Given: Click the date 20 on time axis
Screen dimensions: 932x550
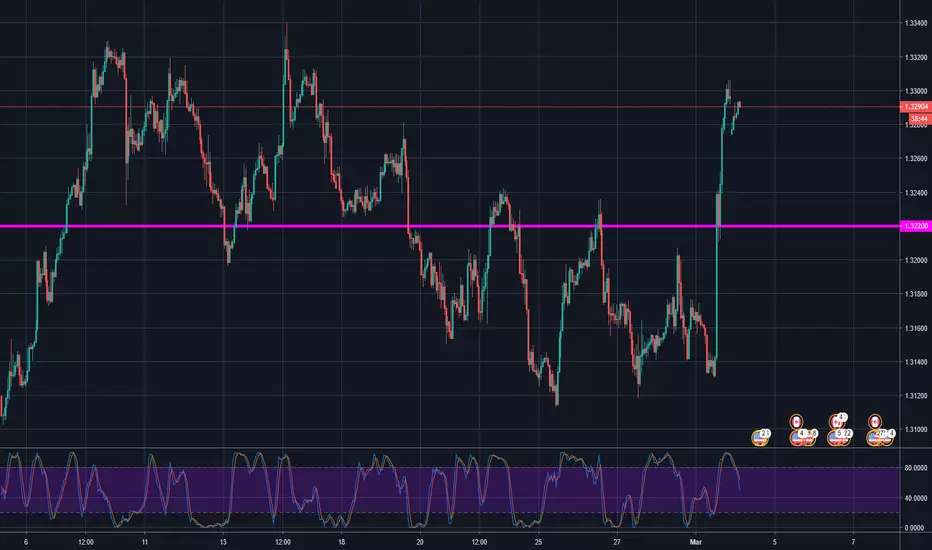Looking at the screenshot, I should tap(420, 542).
